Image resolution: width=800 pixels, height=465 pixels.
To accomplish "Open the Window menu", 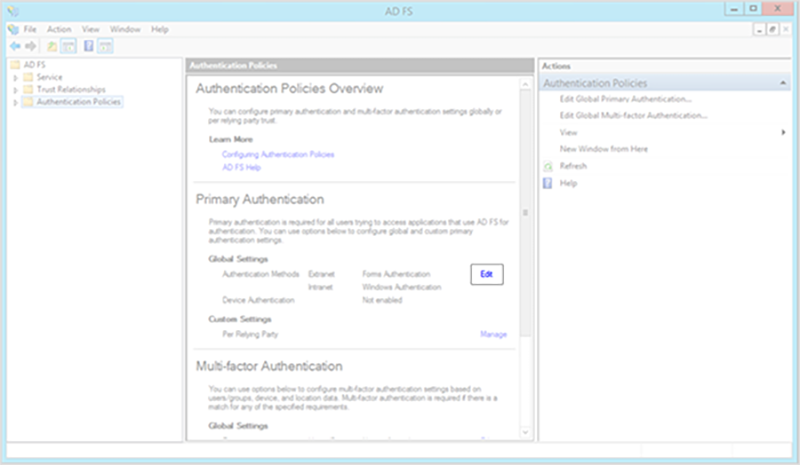I will 125,29.
